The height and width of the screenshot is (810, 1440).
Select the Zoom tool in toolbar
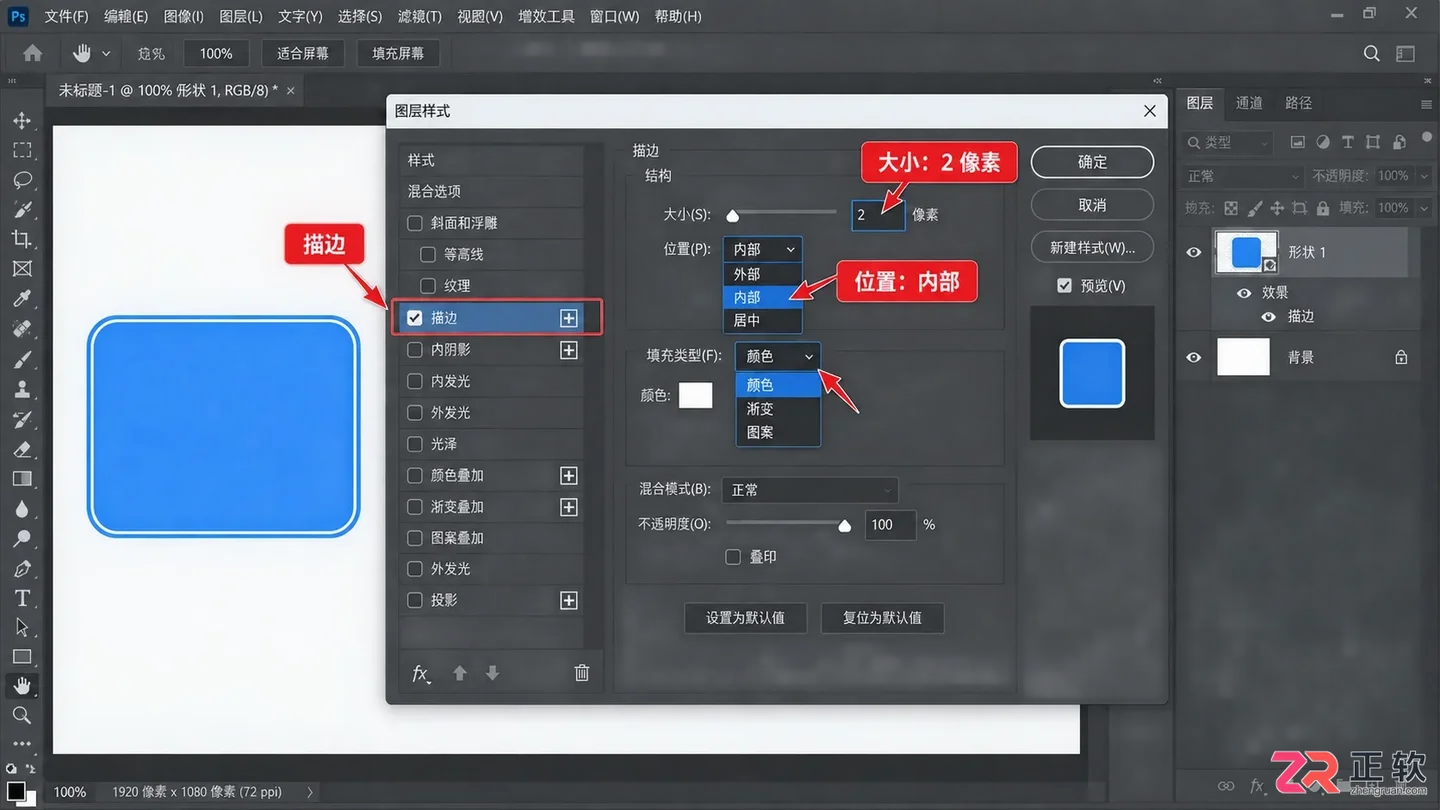tap(22, 715)
